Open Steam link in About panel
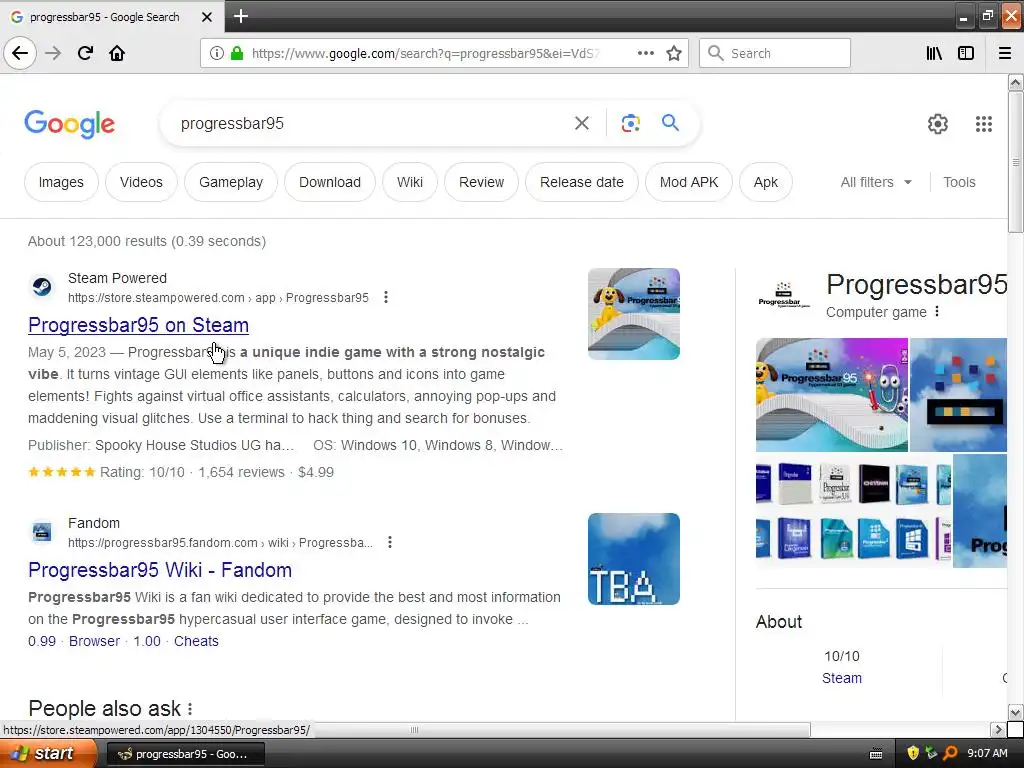 point(842,678)
